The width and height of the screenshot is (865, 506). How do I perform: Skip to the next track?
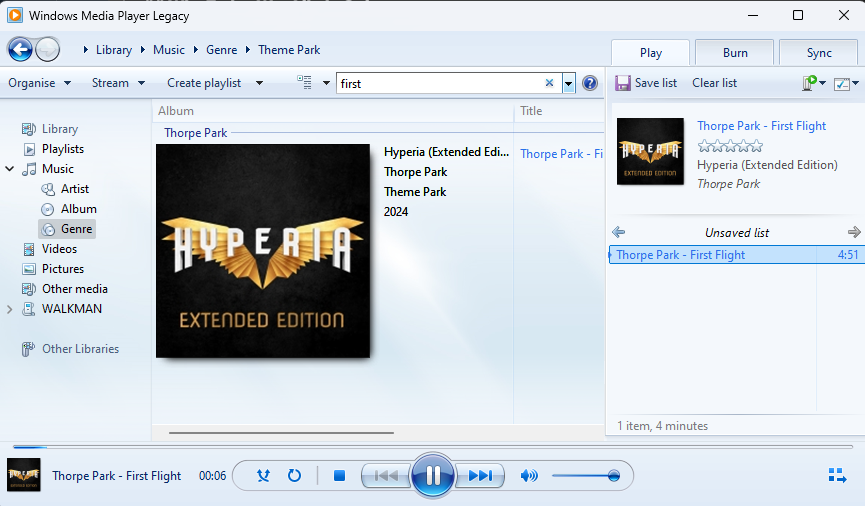coord(480,475)
